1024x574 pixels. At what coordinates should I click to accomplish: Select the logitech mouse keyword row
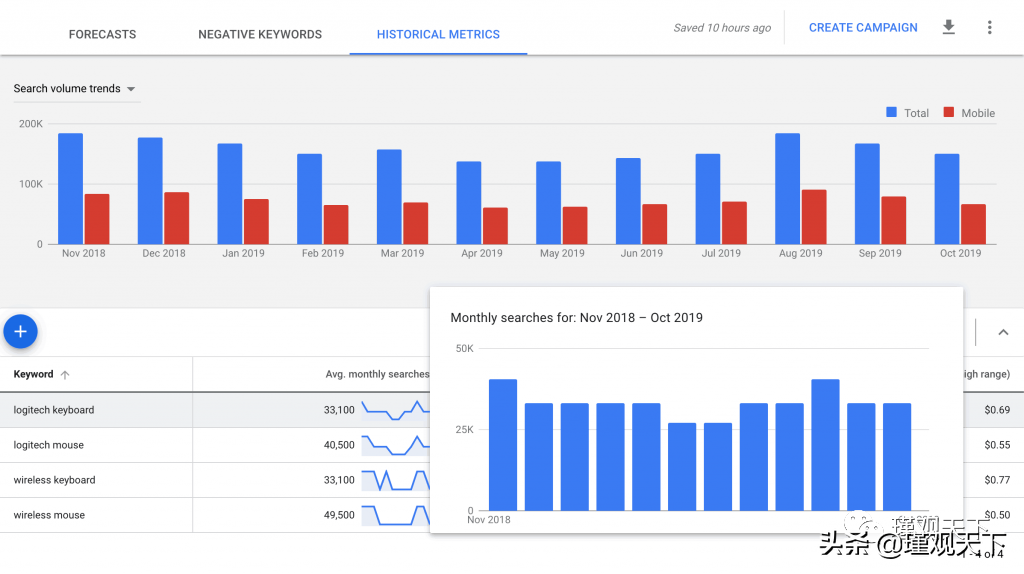48,445
